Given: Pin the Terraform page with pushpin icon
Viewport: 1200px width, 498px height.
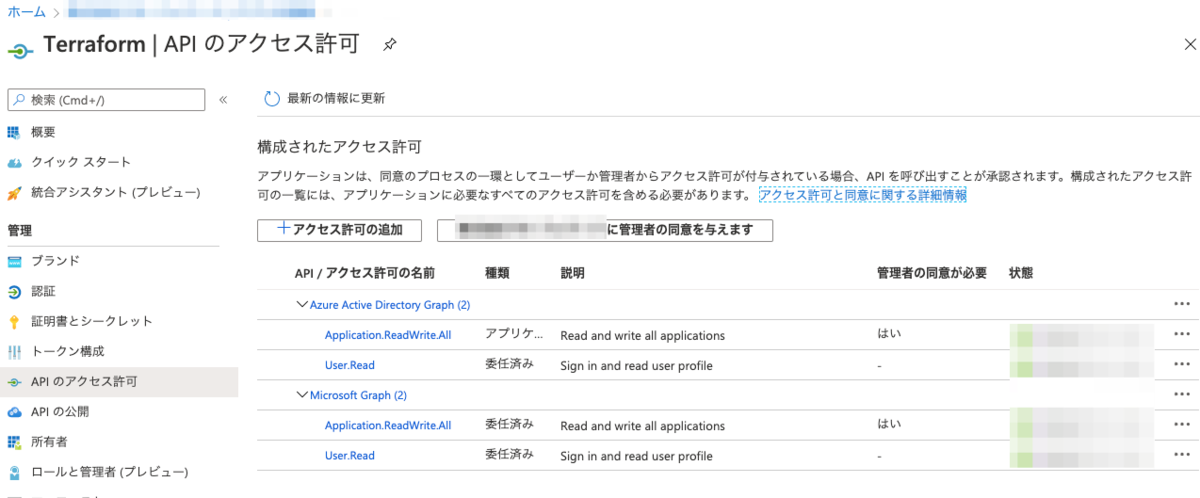Looking at the screenshot, I should (x=391, y=45).
